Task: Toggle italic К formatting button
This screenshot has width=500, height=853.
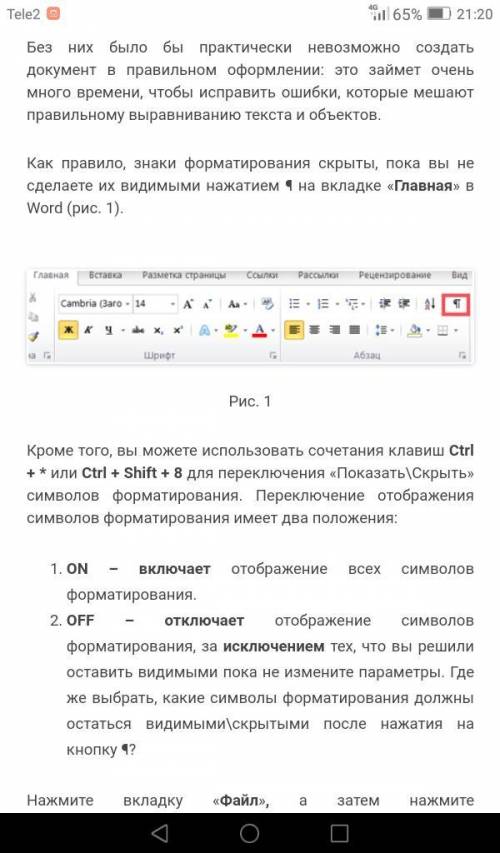Action: tap(89, 330)
